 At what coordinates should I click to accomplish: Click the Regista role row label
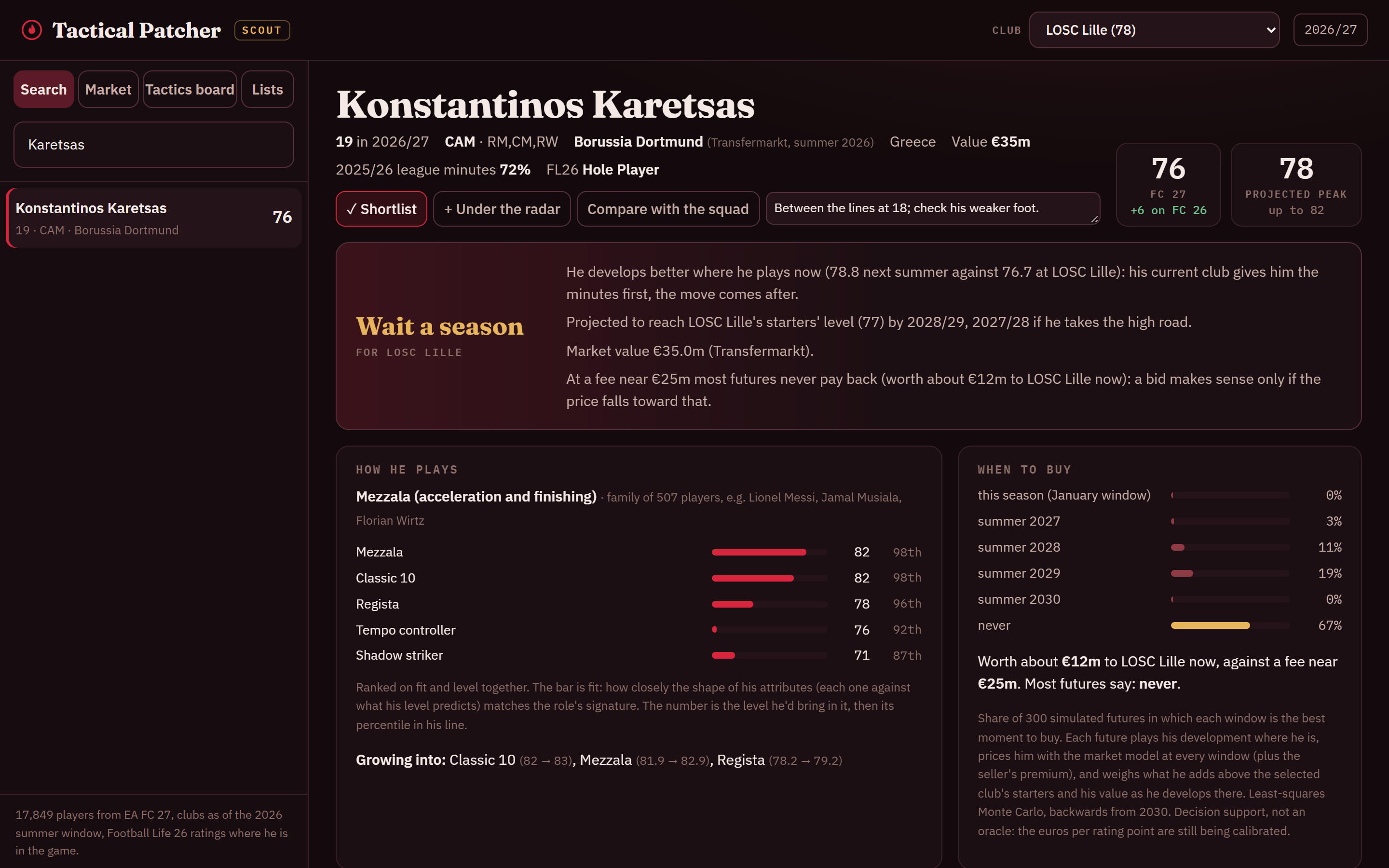[377, 604]
